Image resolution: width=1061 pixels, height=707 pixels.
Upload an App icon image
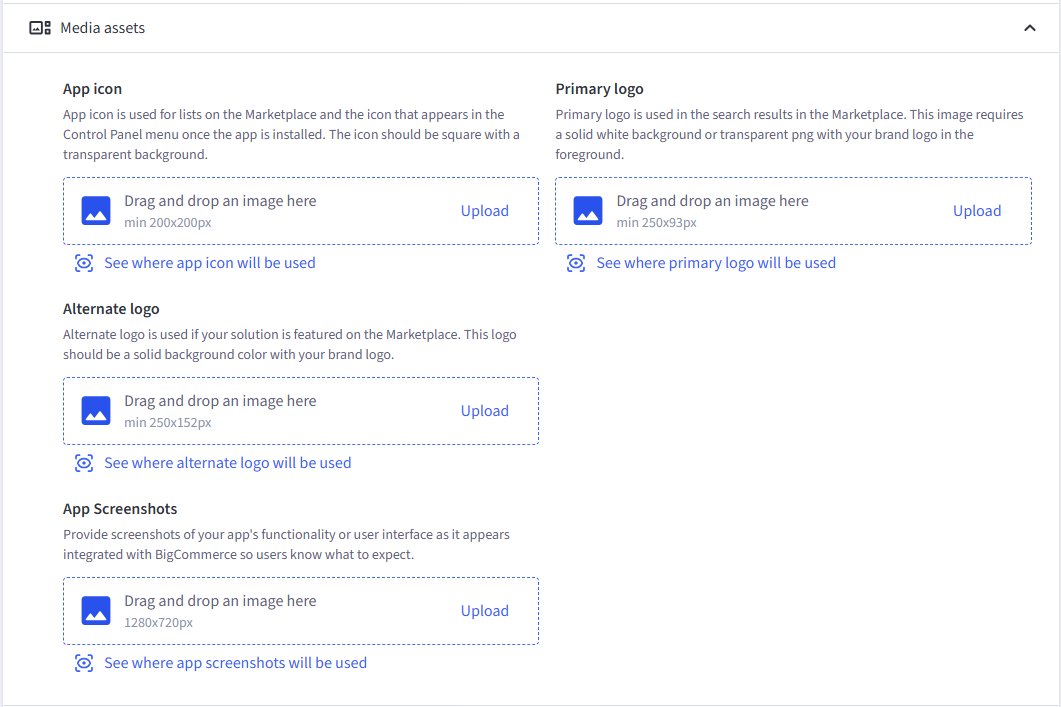485,211
